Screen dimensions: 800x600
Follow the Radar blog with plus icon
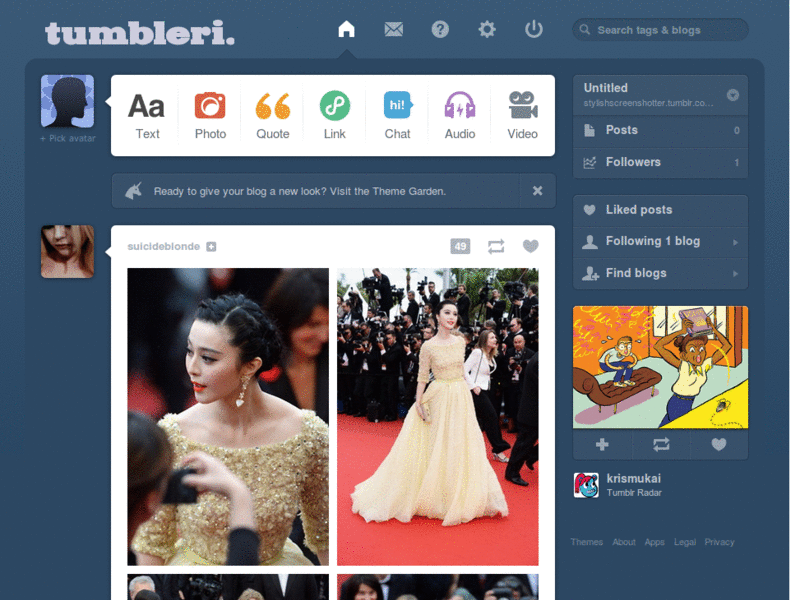602,444
